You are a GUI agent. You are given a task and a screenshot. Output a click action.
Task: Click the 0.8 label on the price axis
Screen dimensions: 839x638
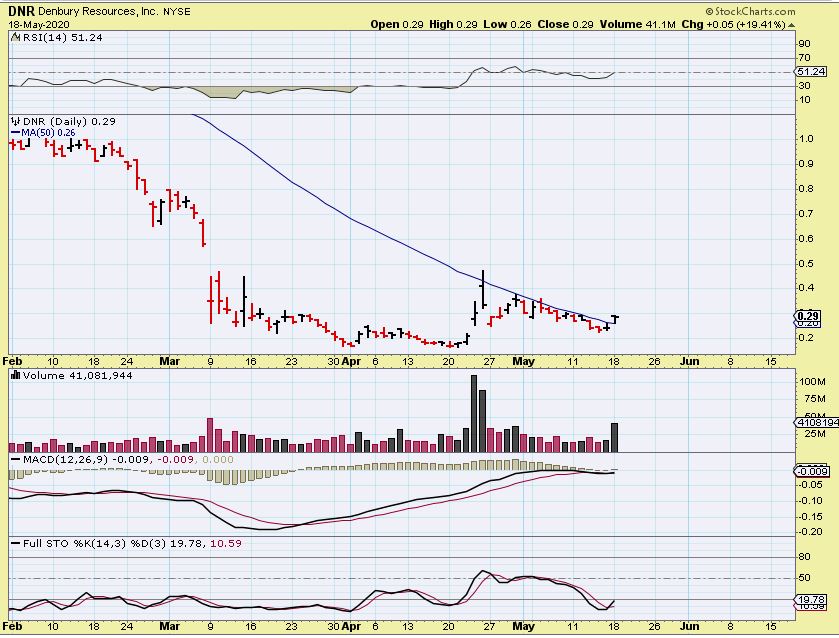coord(806,188)
